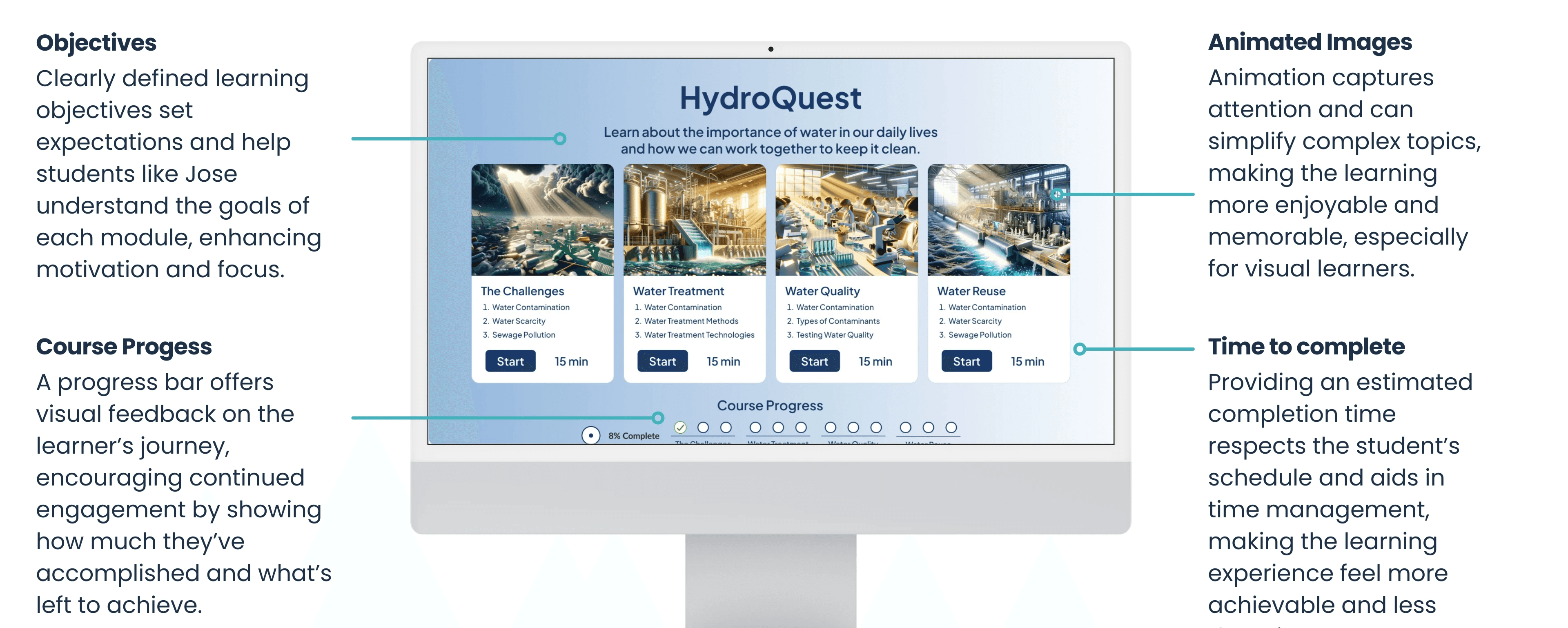
Task: Select the last step circle of Water Treatment progress
Action: 801,428
